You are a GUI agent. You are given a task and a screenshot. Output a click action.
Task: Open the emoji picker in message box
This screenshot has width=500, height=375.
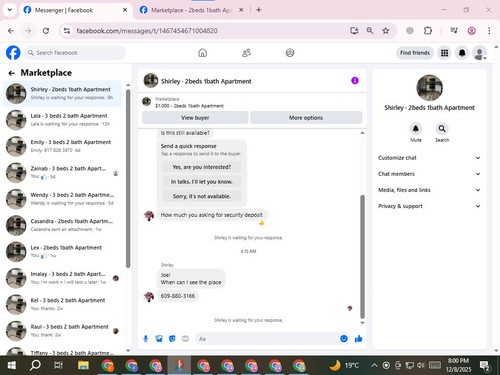point(344,339)
